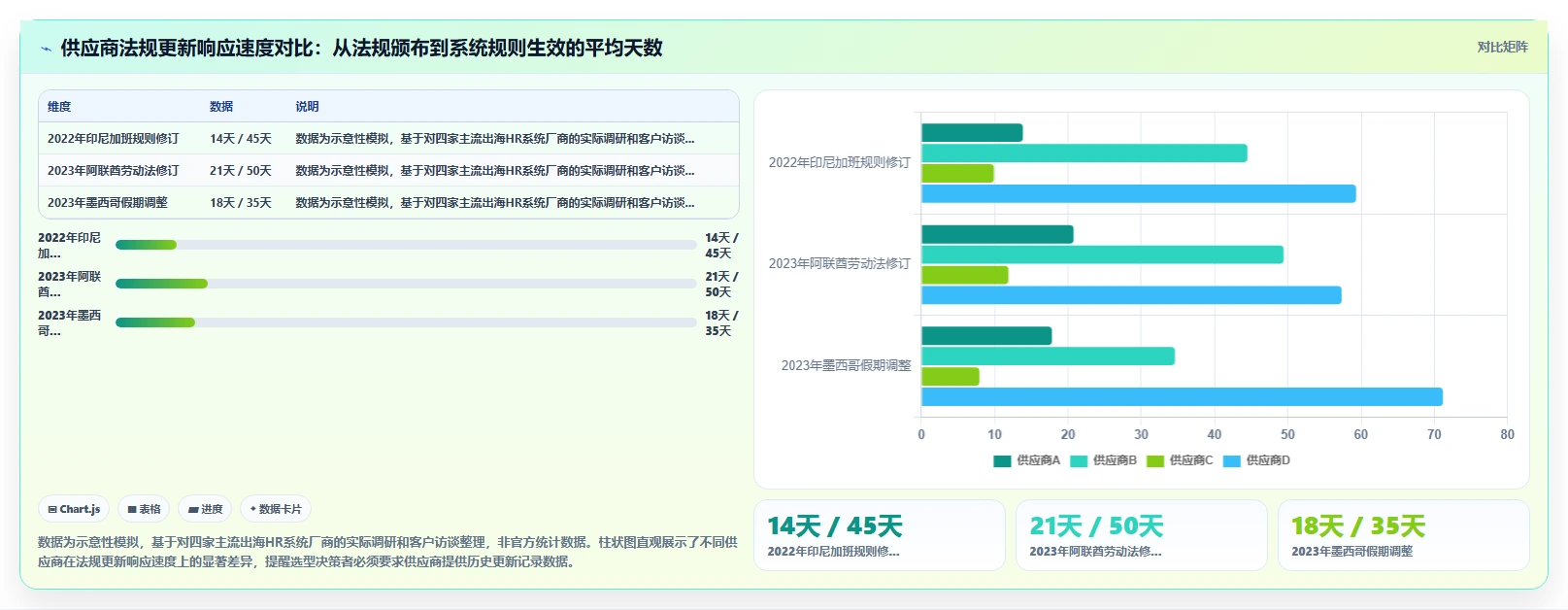Open the 21天 / 50天 data card
Viewport: 1568px width, 610px height.
1142,535
